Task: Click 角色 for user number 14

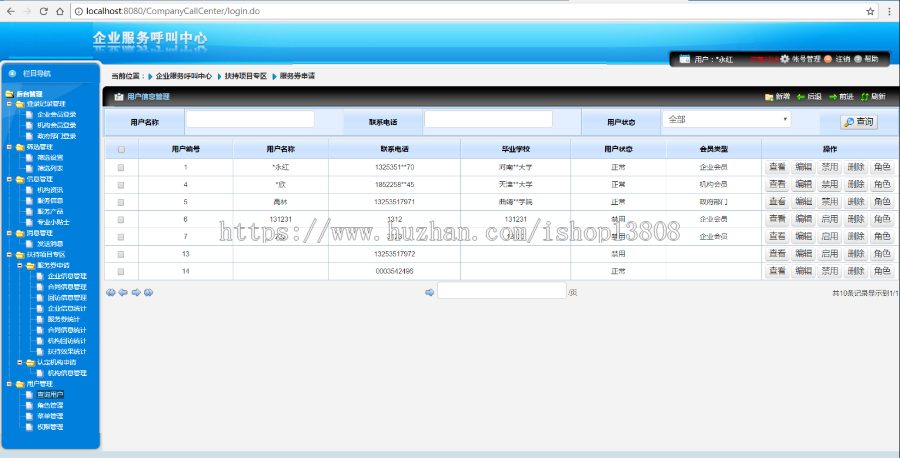Action: tap(882, 270)
